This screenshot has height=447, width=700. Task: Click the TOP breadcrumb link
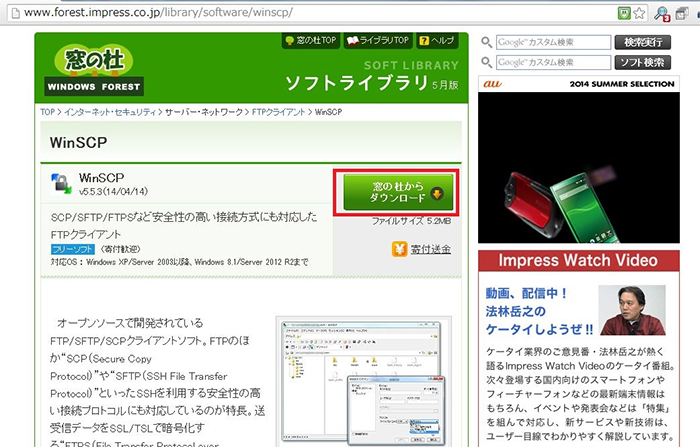click(x=48, y=112)
